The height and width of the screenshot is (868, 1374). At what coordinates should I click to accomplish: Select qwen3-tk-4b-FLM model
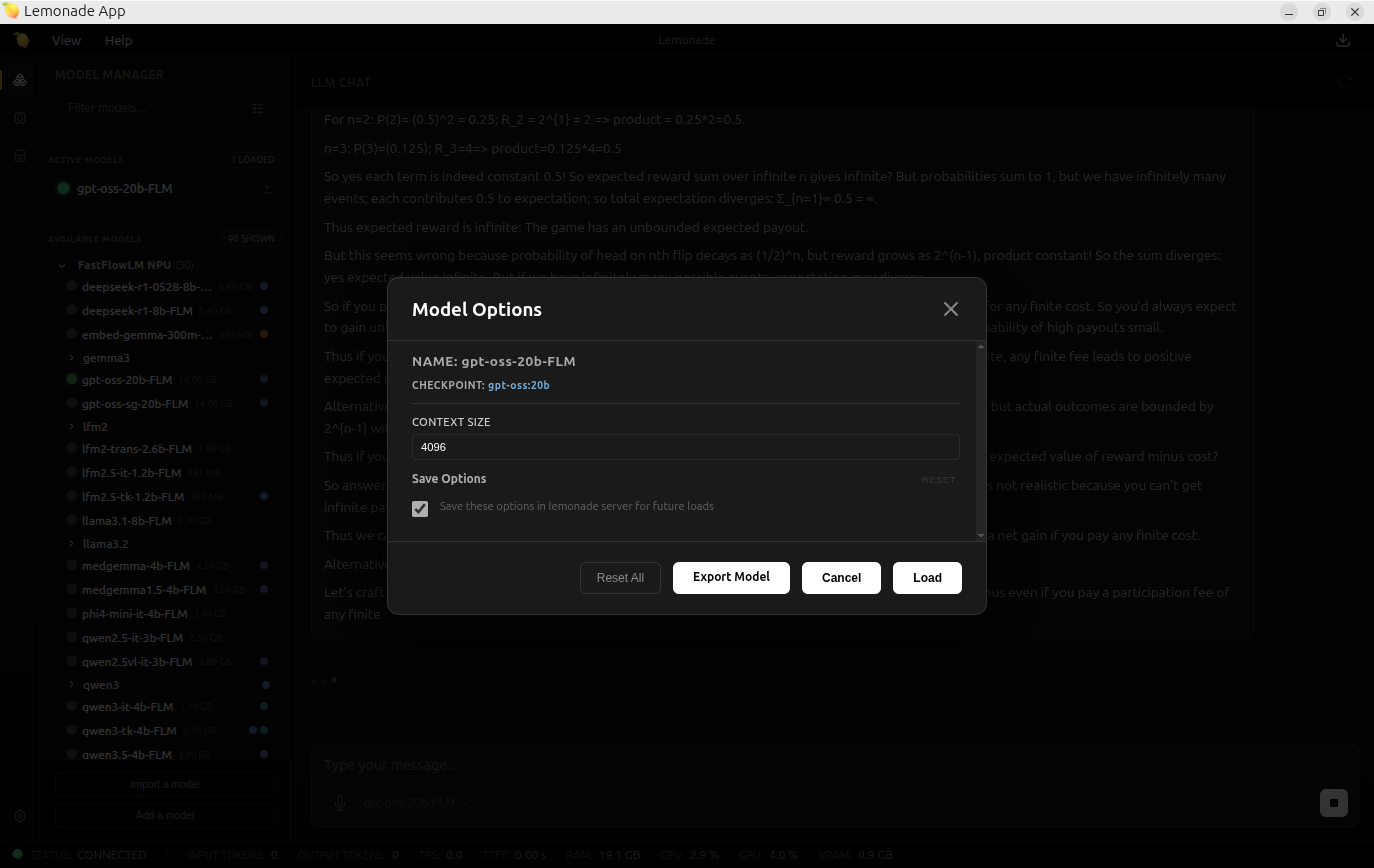(x=129, y=731)
